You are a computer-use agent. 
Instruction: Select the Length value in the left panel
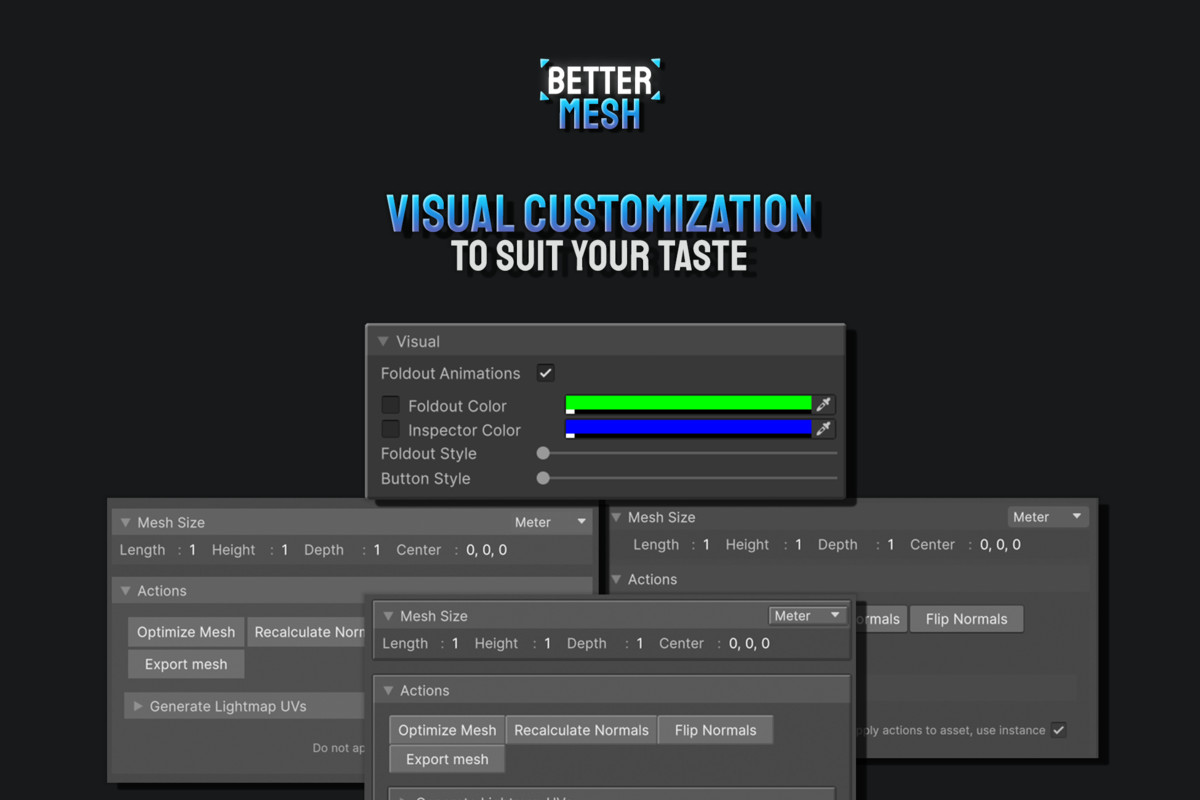(192, 550)
